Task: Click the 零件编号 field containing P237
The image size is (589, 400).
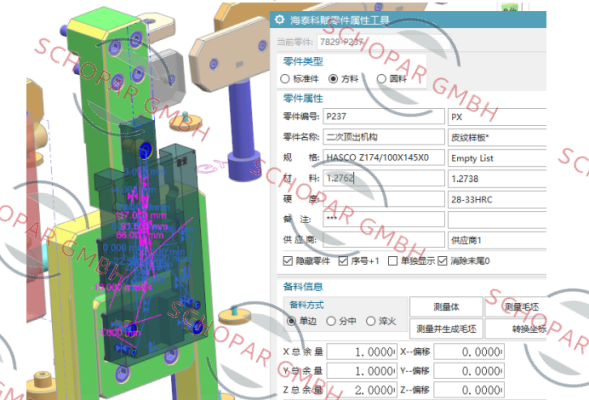Action: [384, 116]
